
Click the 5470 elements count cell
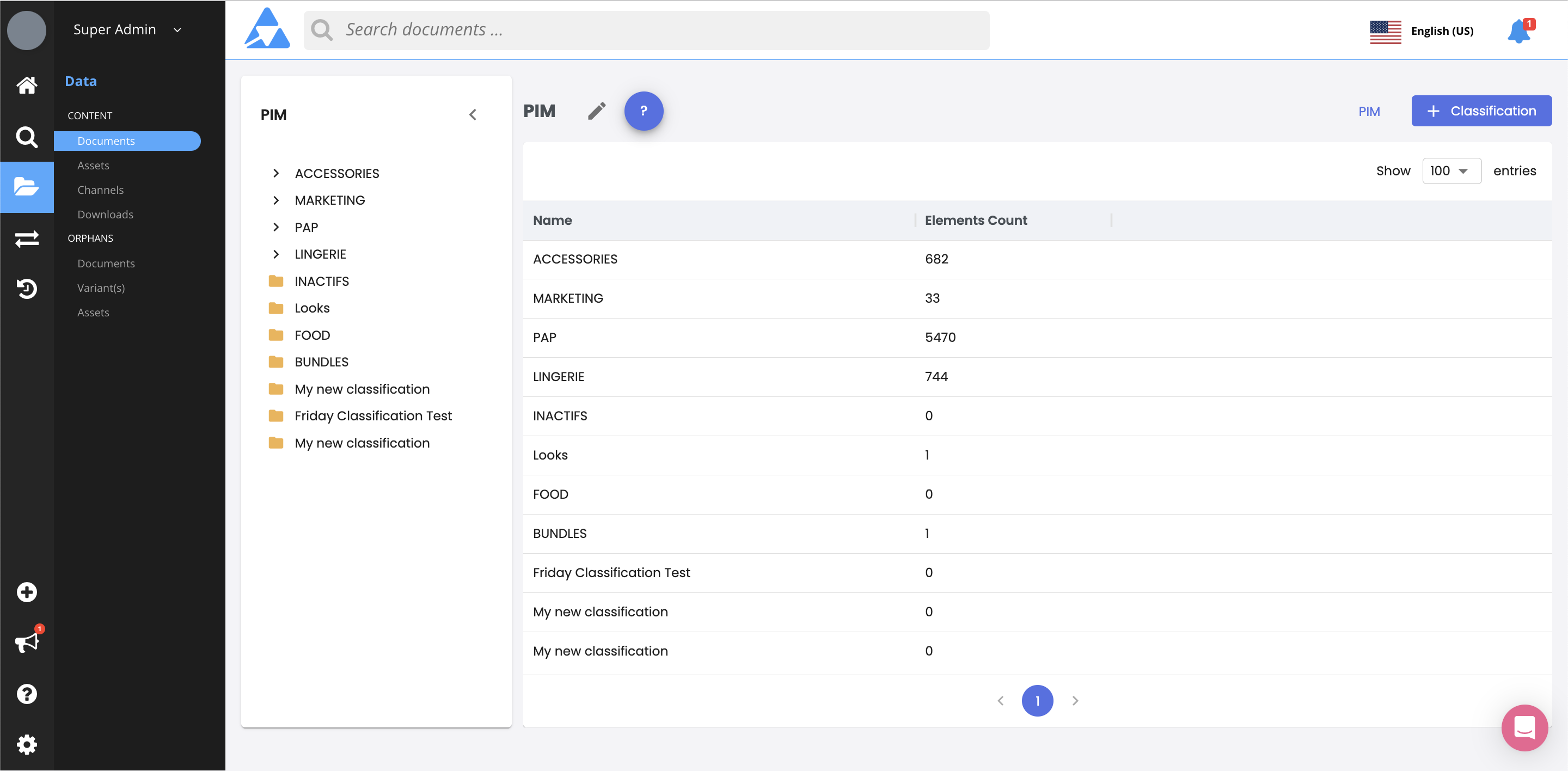click(x=940, y=338)
